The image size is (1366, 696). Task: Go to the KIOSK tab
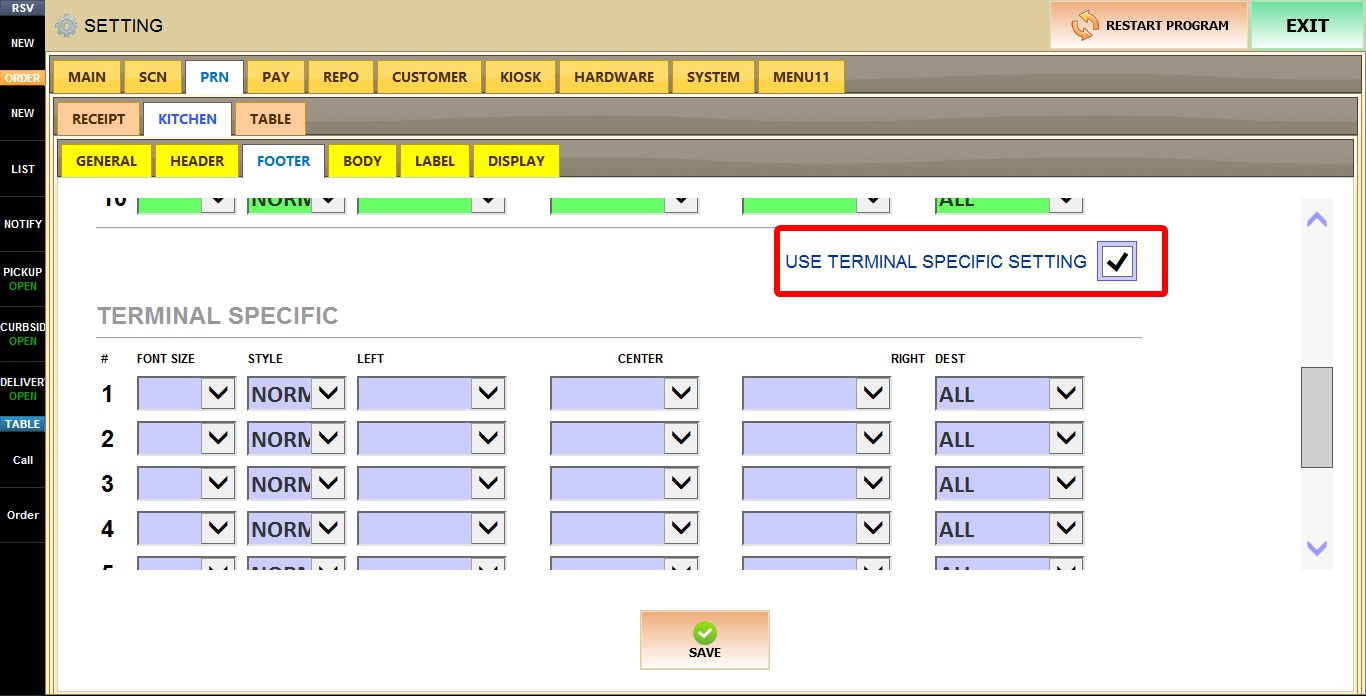pos(520,77)
